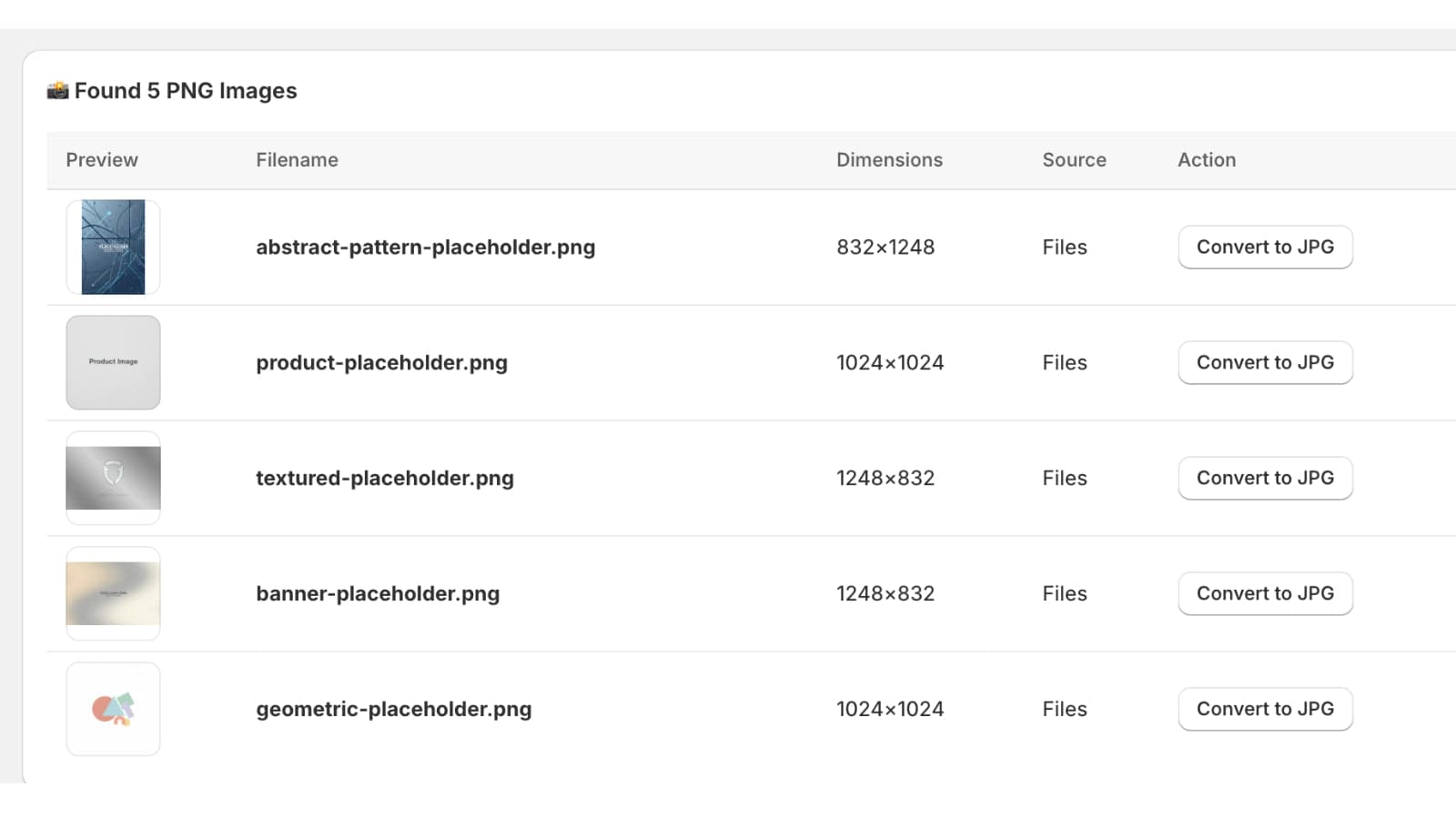Open the geometric-placeholder.png preview thumbnail

pyautogui.click(x=113, y=709)
